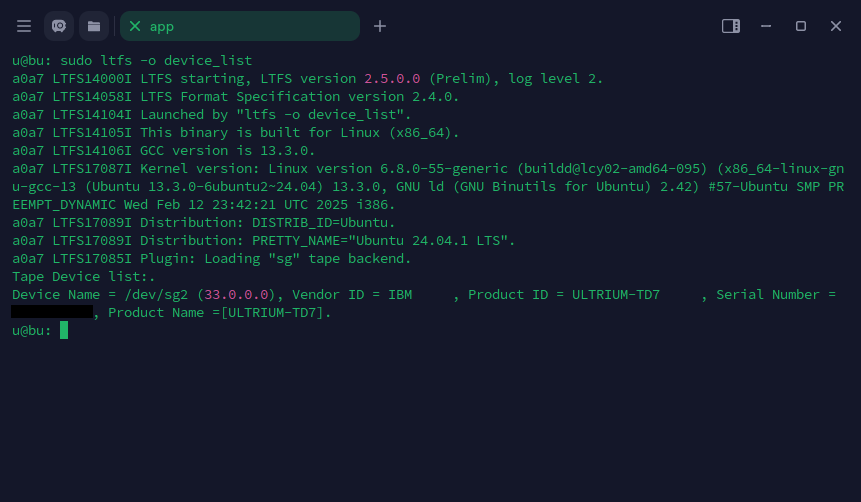
Task: Open the file browser folder icon
Action: coord(94,26)
